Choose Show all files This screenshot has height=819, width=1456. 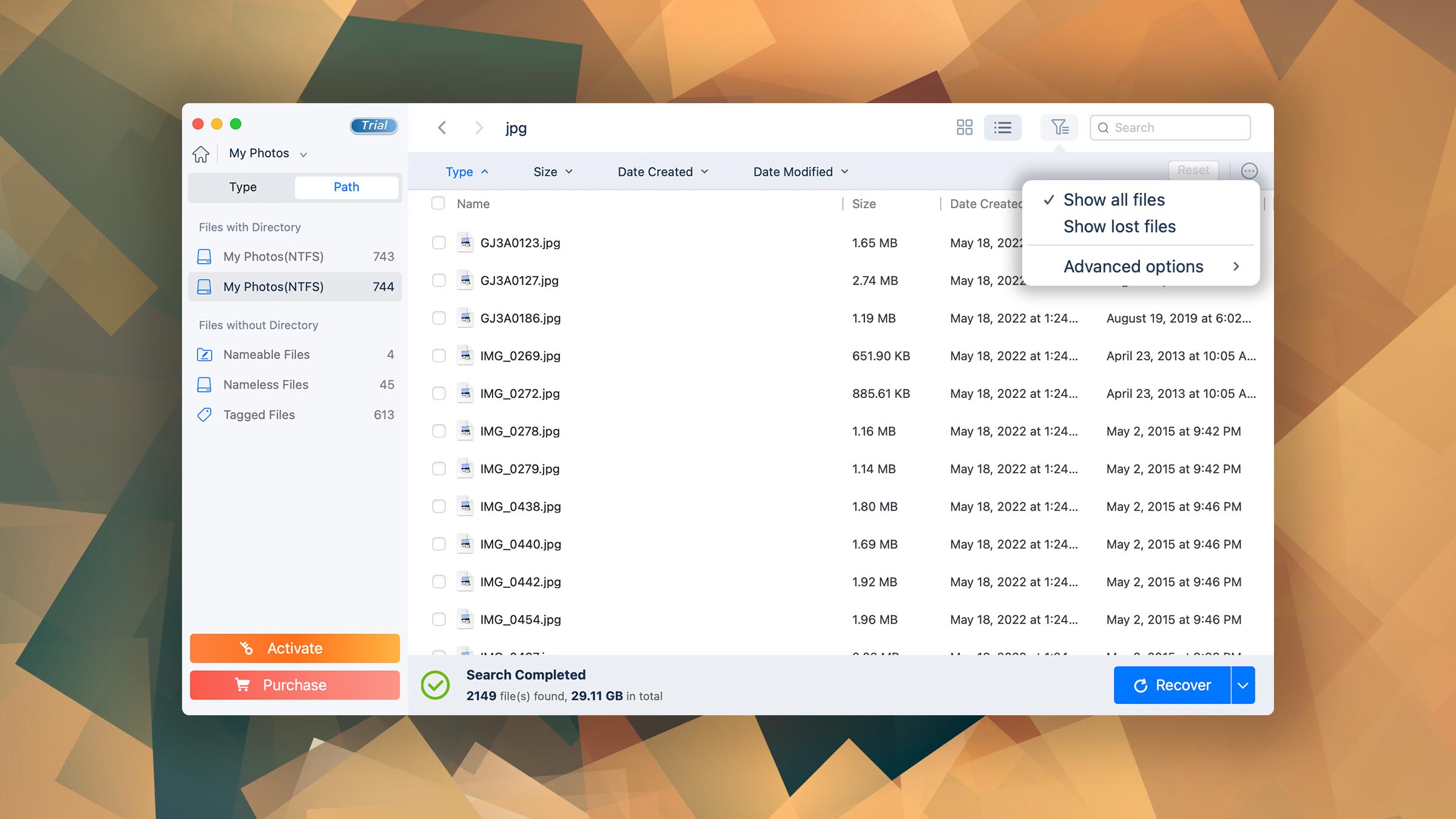coord(1141,200)
